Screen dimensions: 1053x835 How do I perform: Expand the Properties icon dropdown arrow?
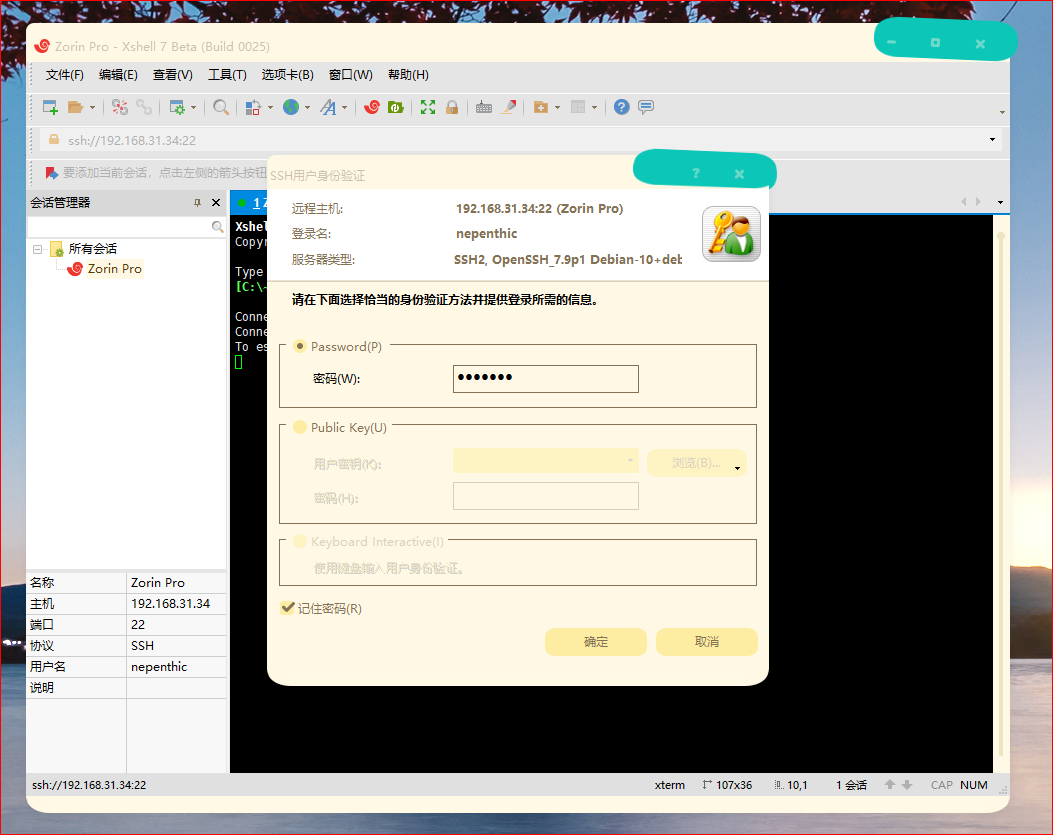[x=193, y=107]
